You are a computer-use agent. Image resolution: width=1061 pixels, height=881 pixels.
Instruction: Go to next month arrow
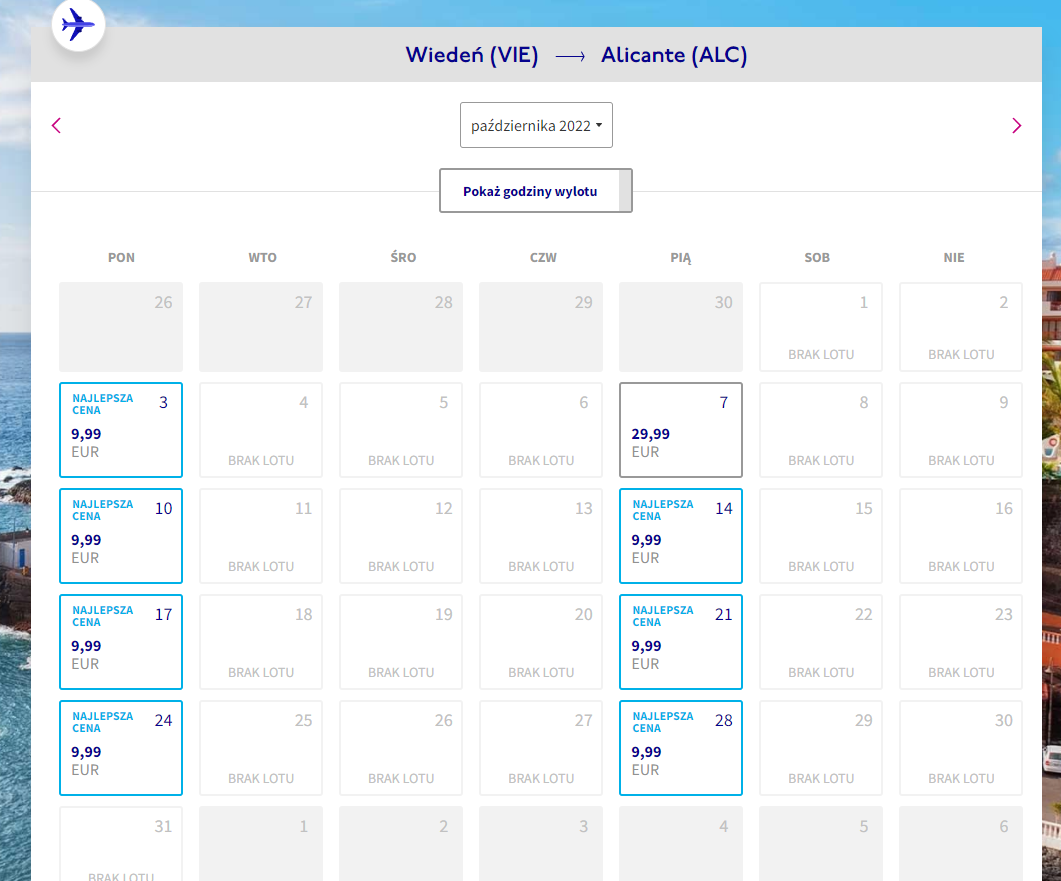1016,125
